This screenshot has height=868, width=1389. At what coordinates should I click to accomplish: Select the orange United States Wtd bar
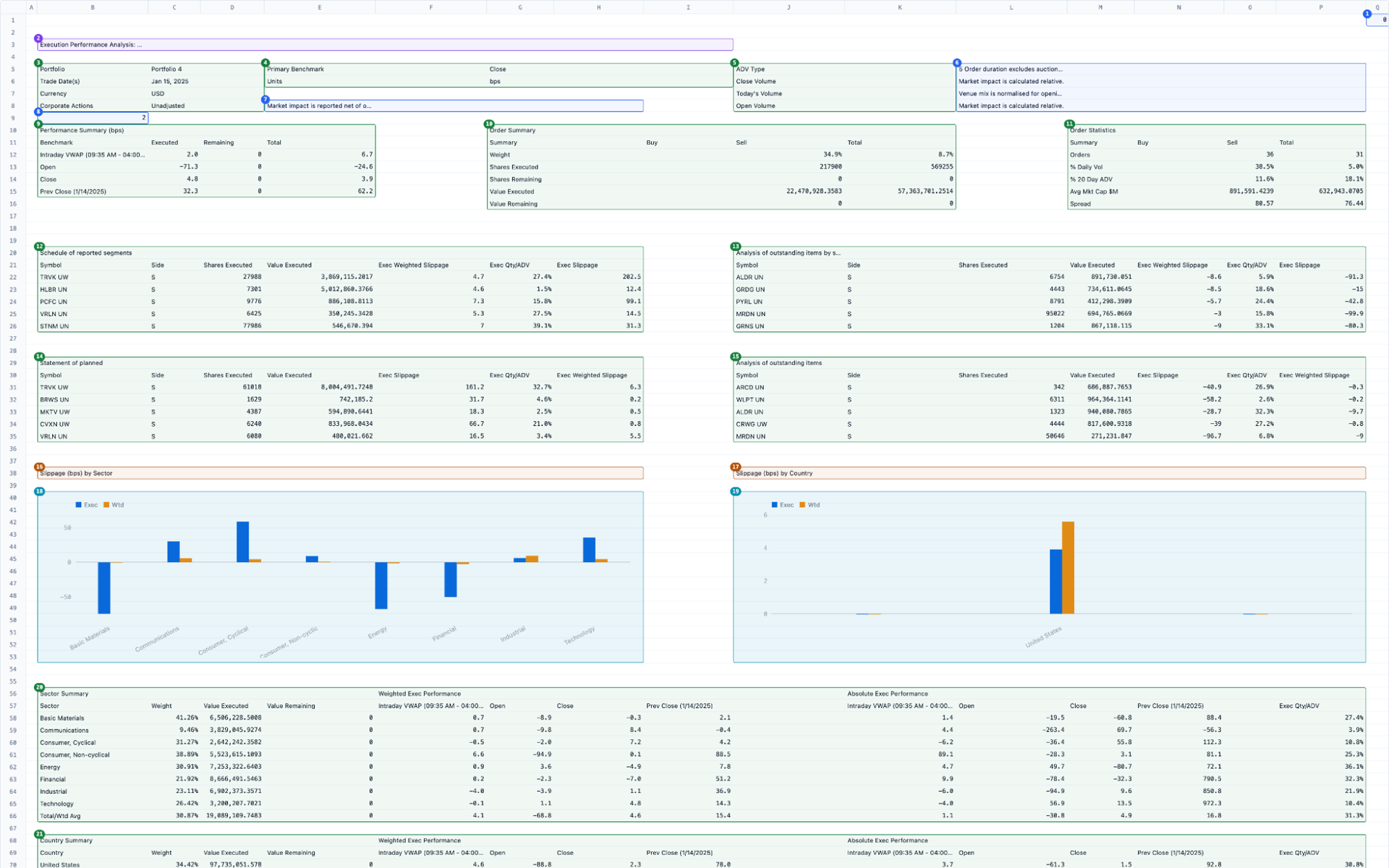point(1068,568)
